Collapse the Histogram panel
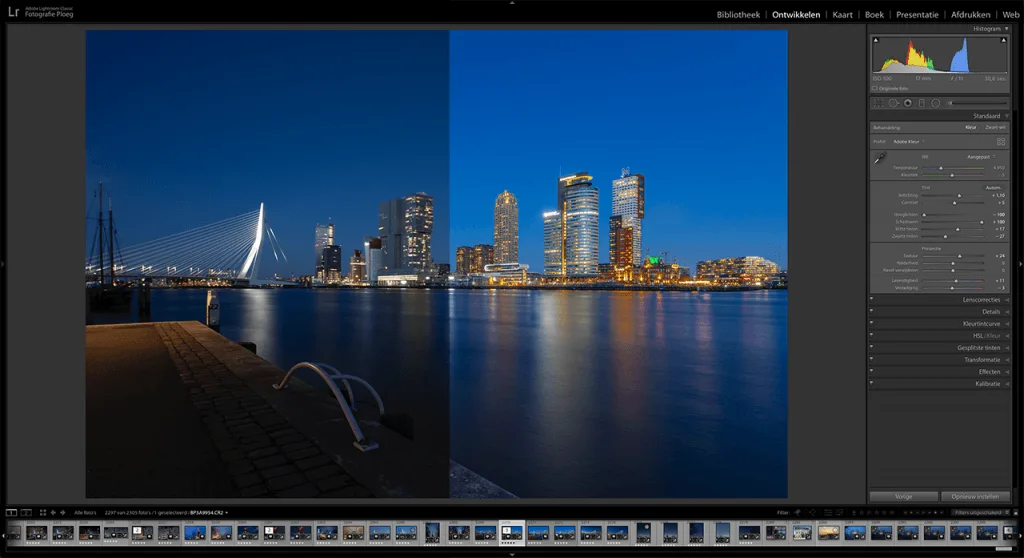This screenshot has height=558, width=1024. pyautogui.click(x=1006, y=29)
